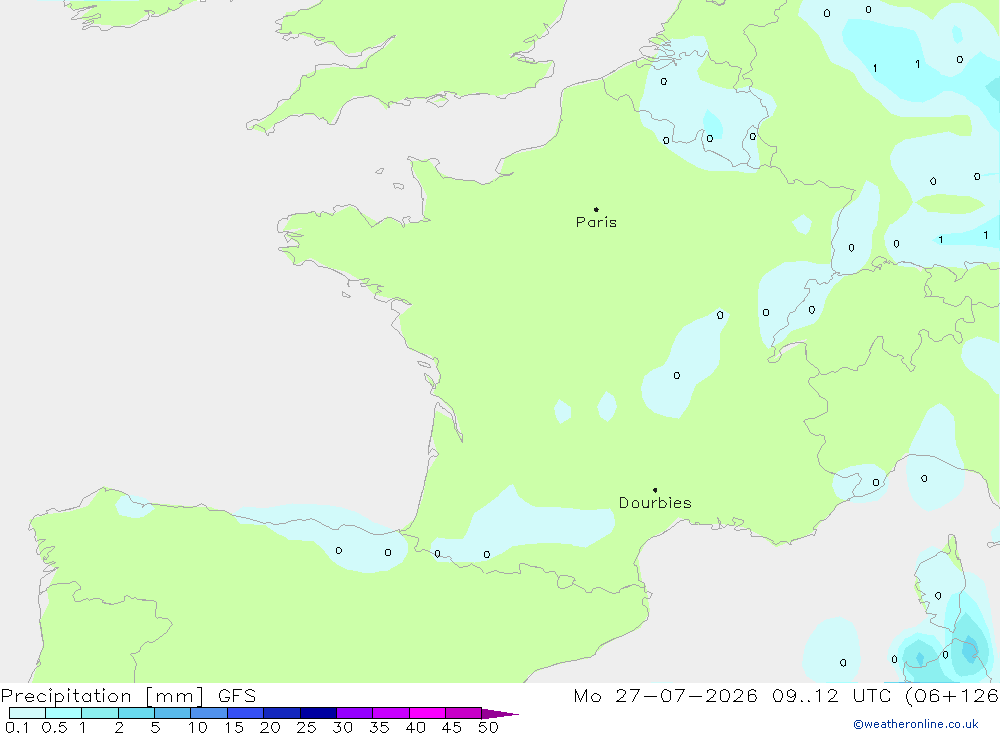This screenshot has width=1000, height=733.
Task: Select the 0.1 mm legend color swatch
Action: click(x=27, y=713)
